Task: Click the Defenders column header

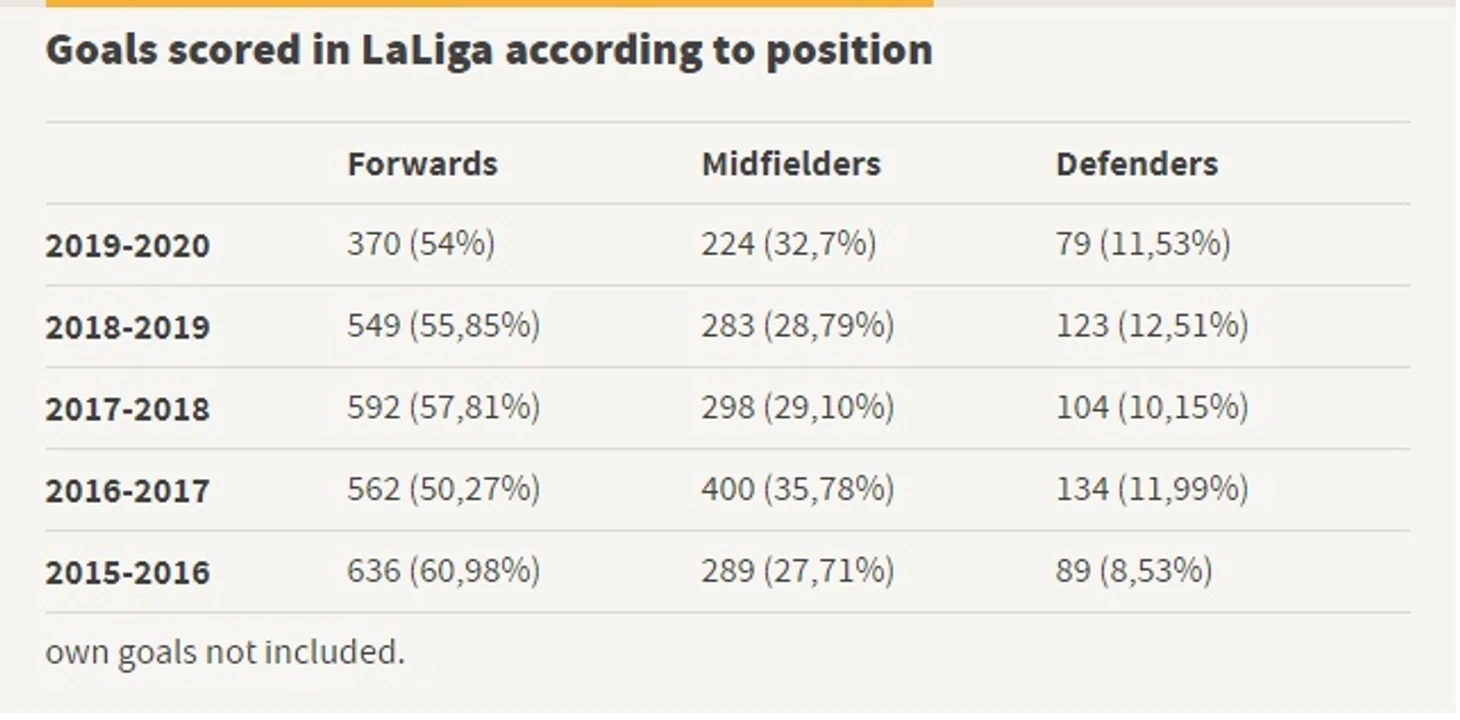Action: [x=1137, y=164]
